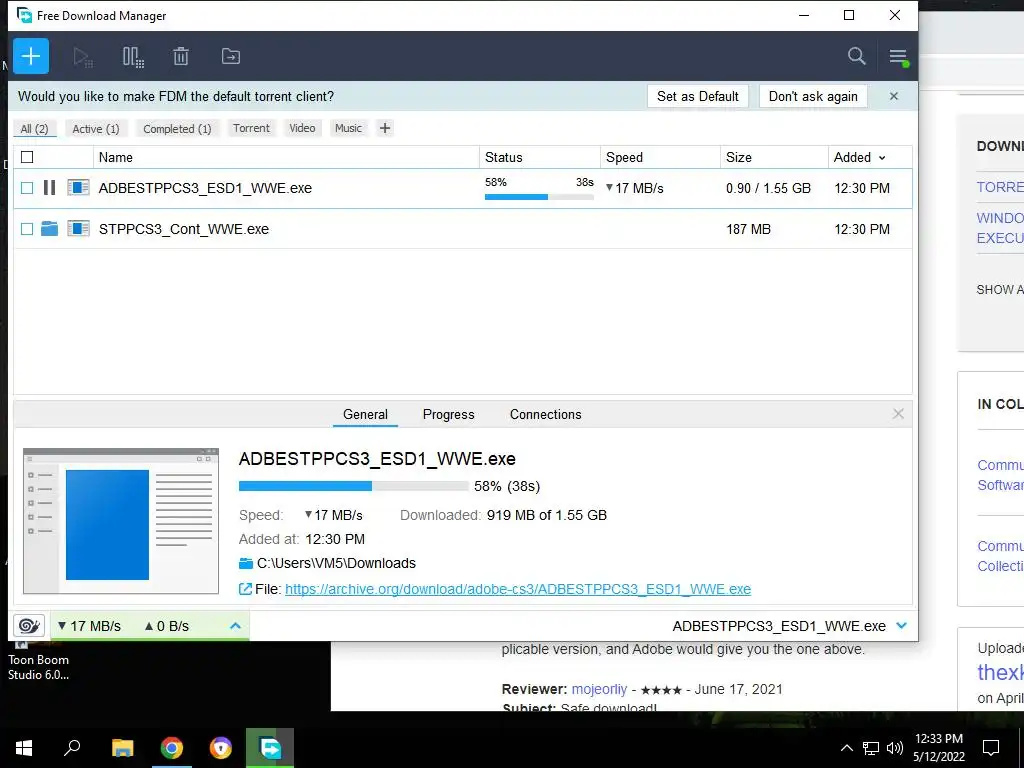The height and width of the screenshot is (768, 1024).
Task: Open the C:\Users\VM5\Downloads folder path
Action: click(x=336, y=563)
